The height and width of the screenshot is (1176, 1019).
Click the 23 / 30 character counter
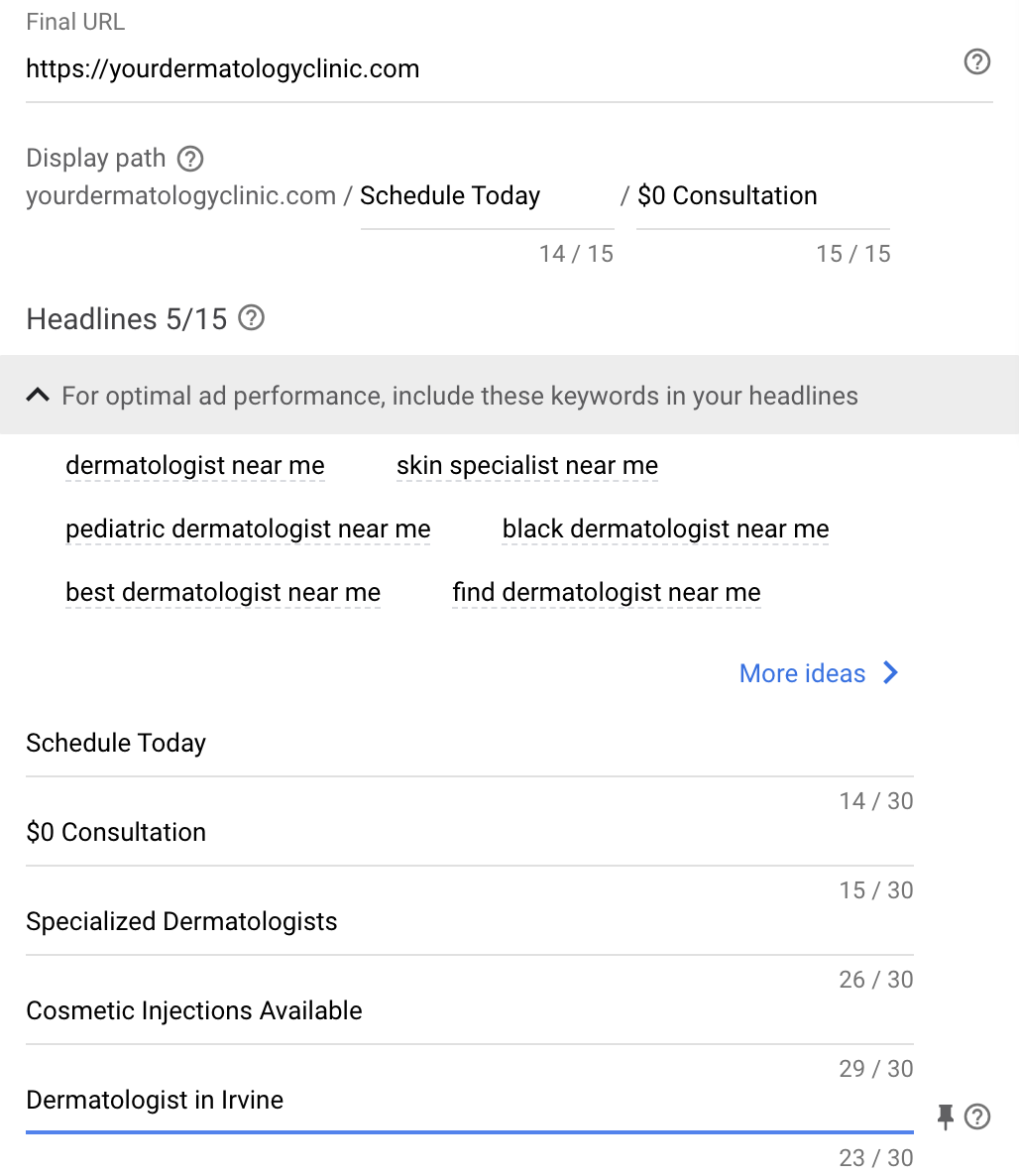click(x=876, y=1158)
